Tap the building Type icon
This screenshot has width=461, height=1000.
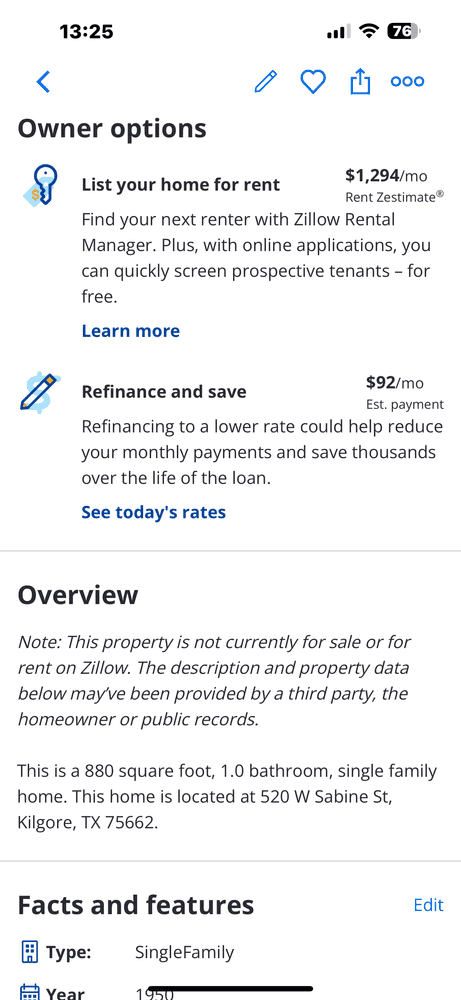(29, 953)
